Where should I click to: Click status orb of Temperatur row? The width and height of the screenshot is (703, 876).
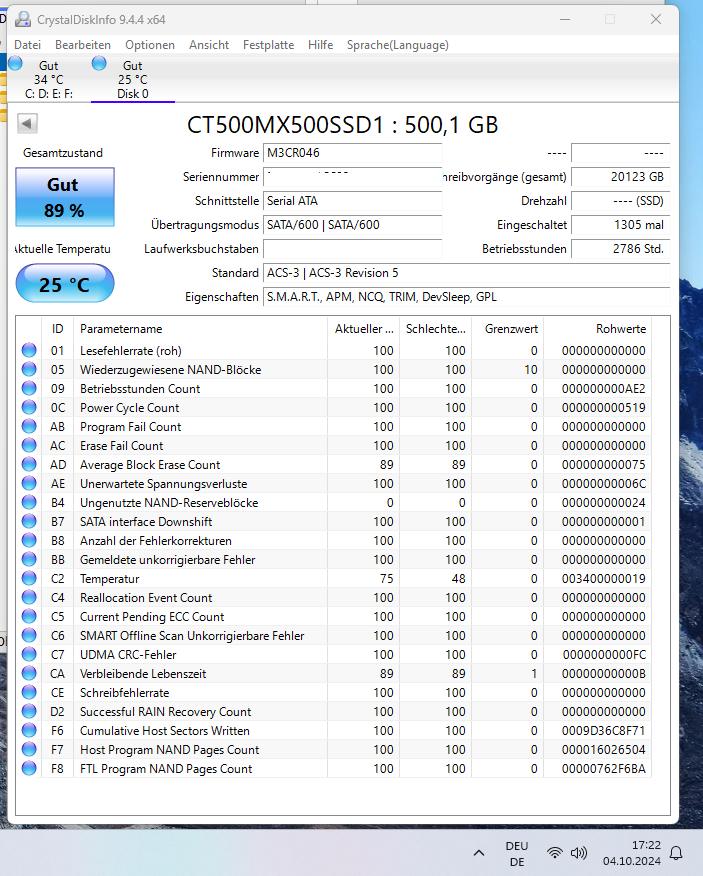(29, 578)
